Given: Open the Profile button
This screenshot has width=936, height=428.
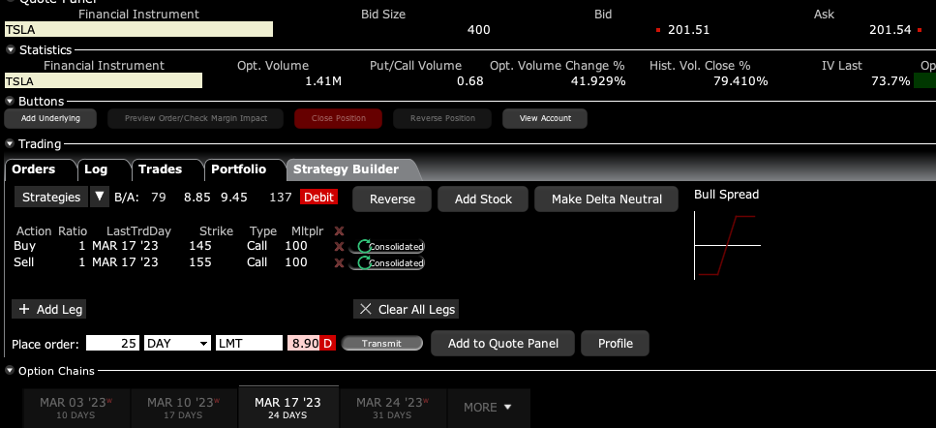Looking at the screenshot, I should [615, 343].
